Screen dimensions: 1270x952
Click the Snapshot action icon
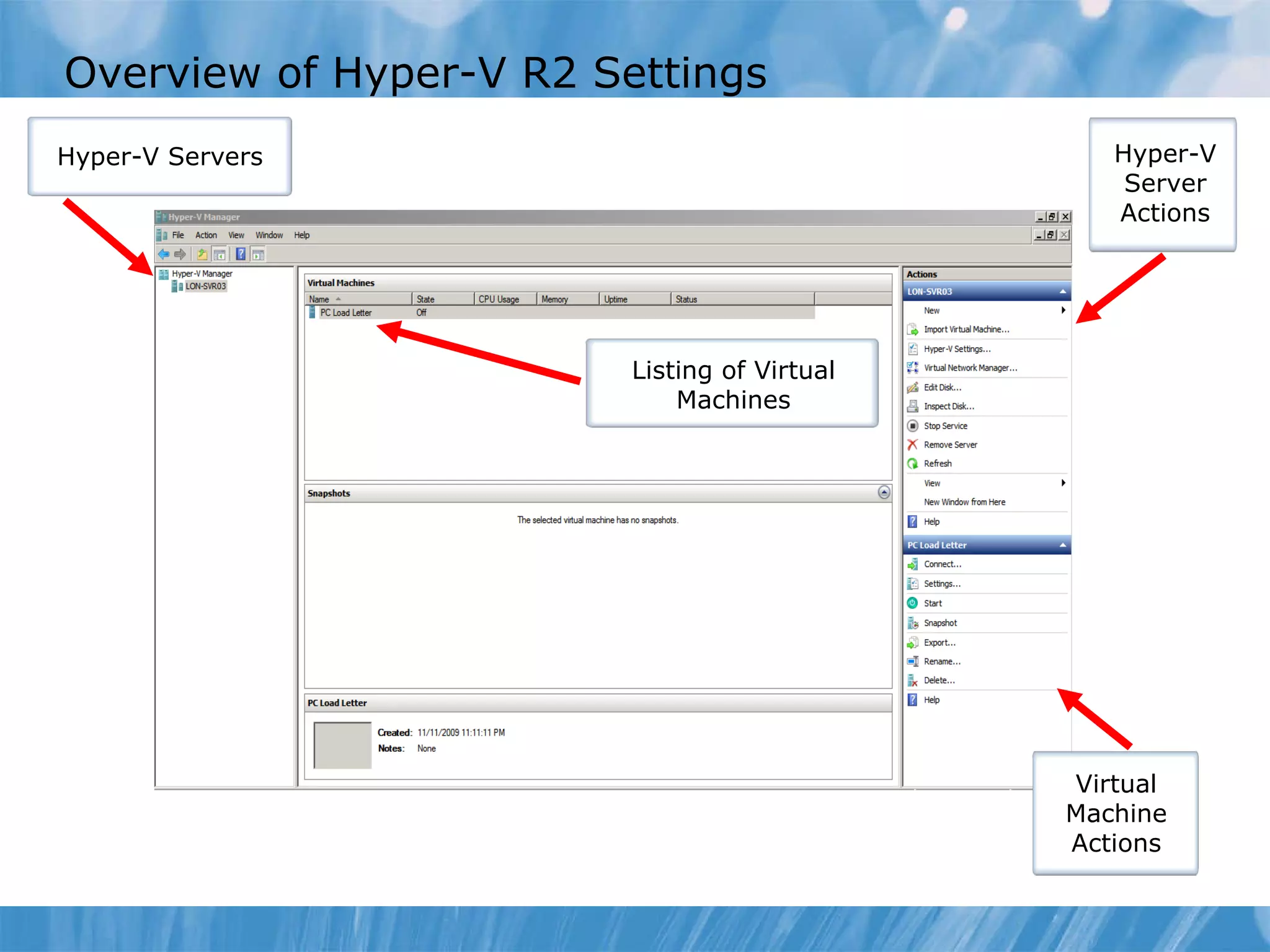tap(913, 623)
